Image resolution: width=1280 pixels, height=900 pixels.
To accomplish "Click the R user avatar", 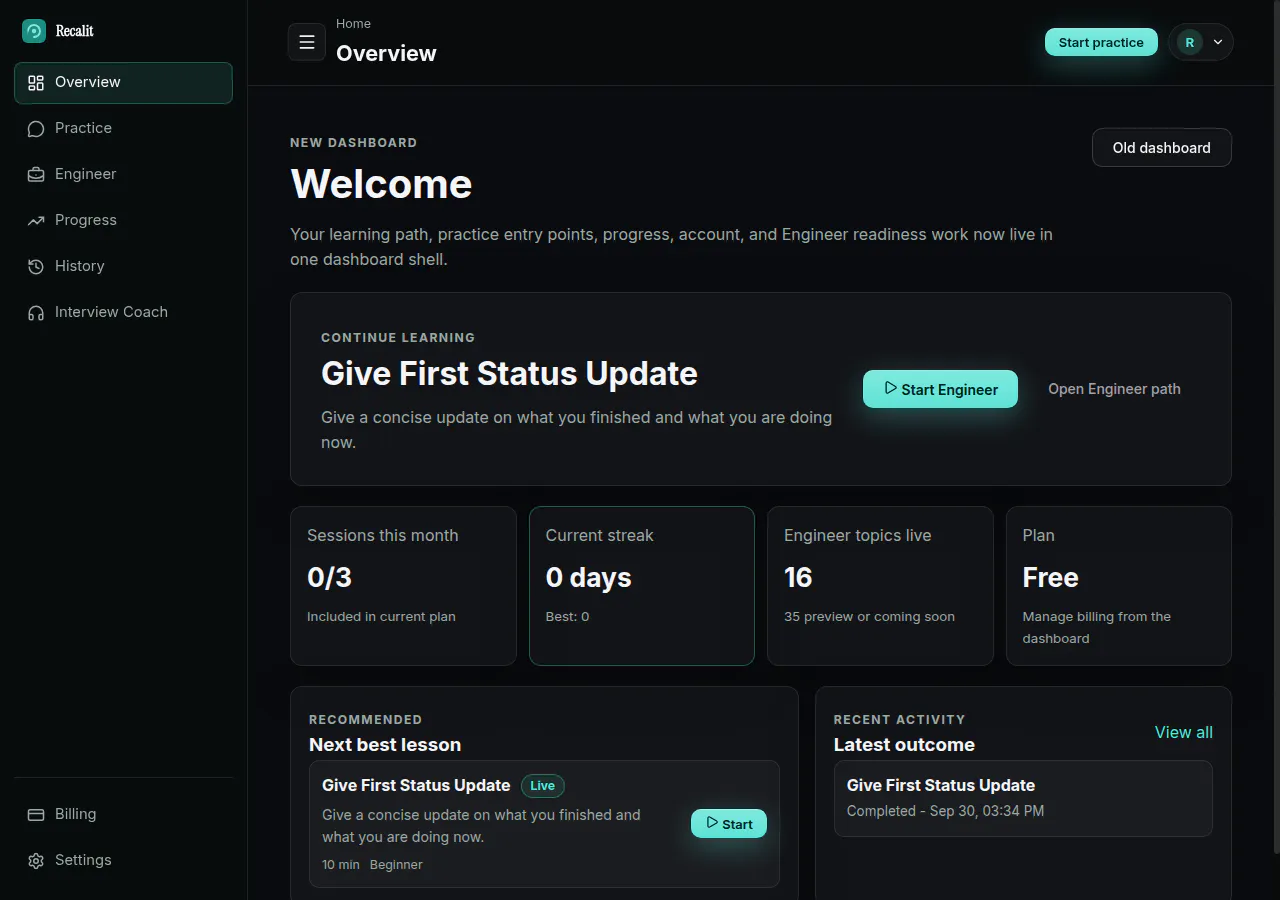I will [x=1190, y=42].
